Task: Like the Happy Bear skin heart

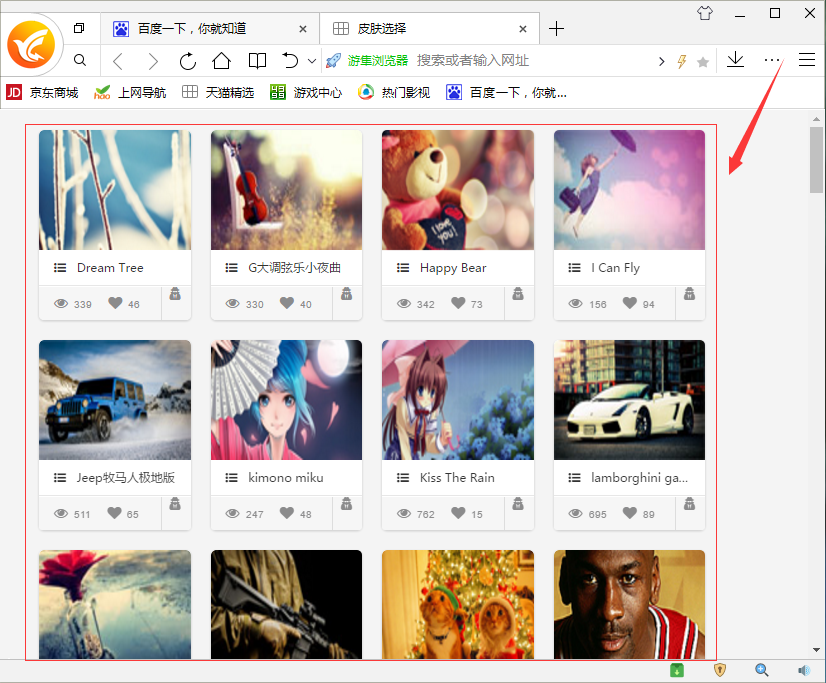Action: pyautogui.click(x=456, y=303)
